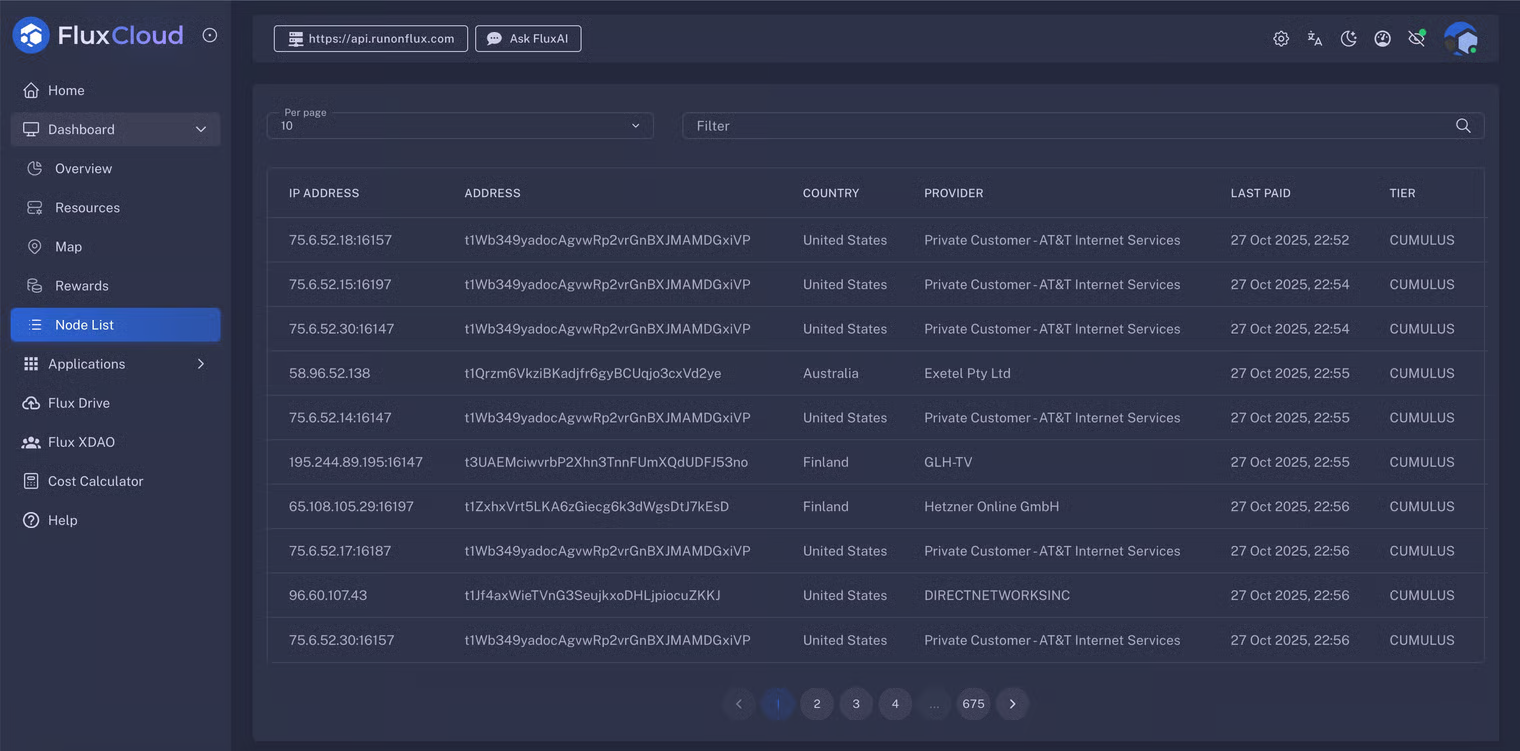Collapse the Dashboard section
This screenshot has height=751, width=1520.
pos(115,129)
